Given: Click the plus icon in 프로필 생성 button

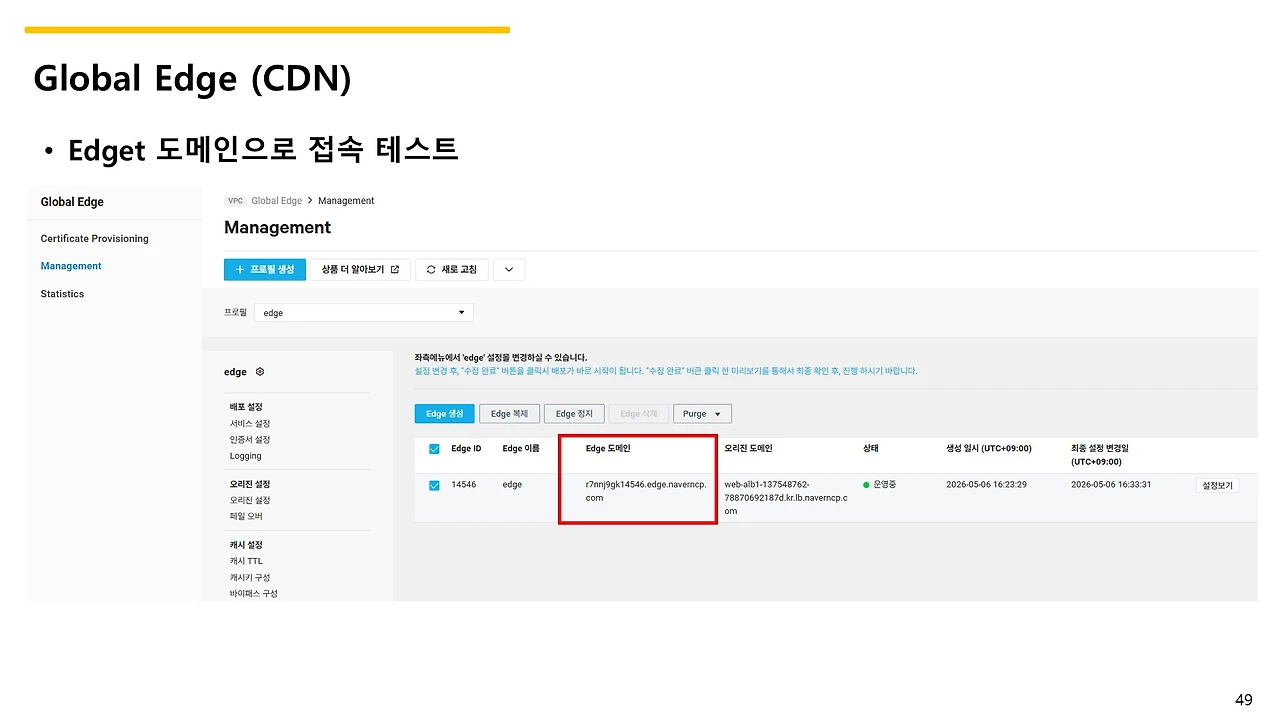Looking at the screenshot, I should pos(240,270).
